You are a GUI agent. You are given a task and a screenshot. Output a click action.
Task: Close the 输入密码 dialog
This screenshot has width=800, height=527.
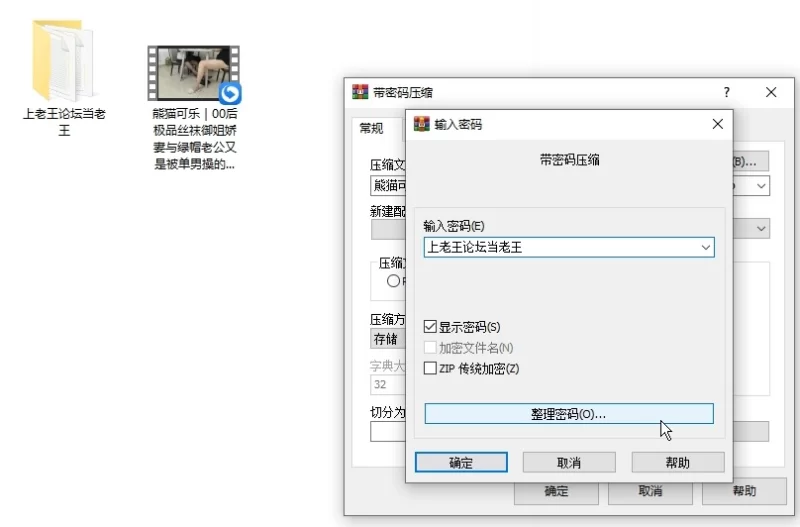717,124
